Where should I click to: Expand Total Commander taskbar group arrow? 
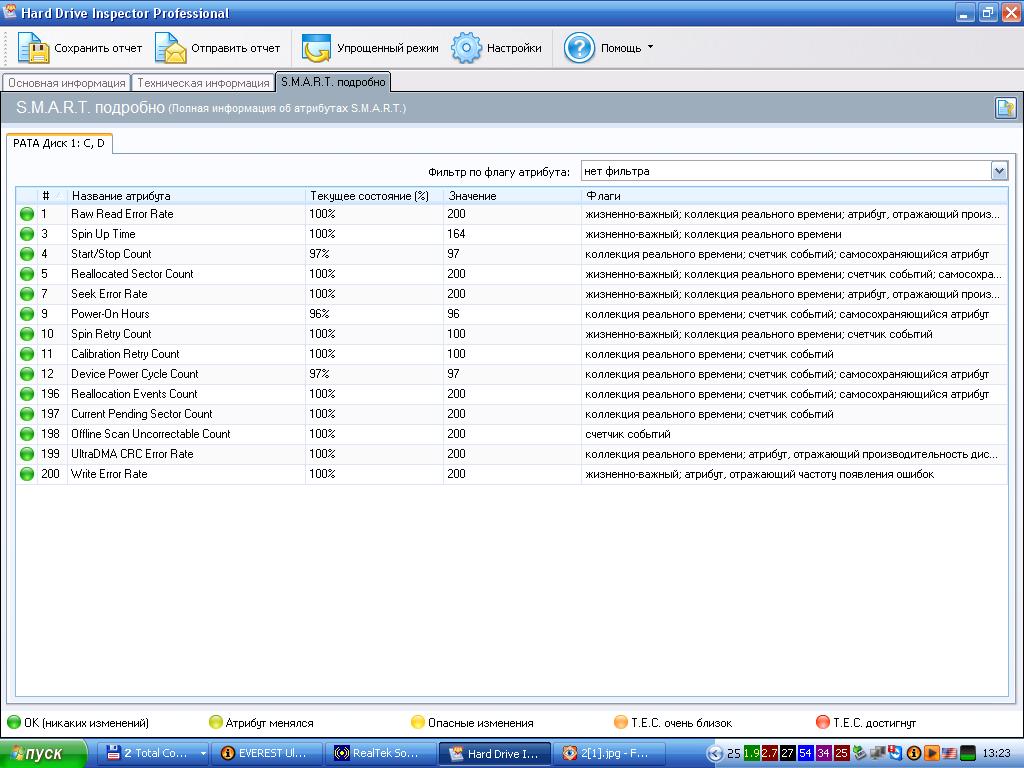(203, 753)
